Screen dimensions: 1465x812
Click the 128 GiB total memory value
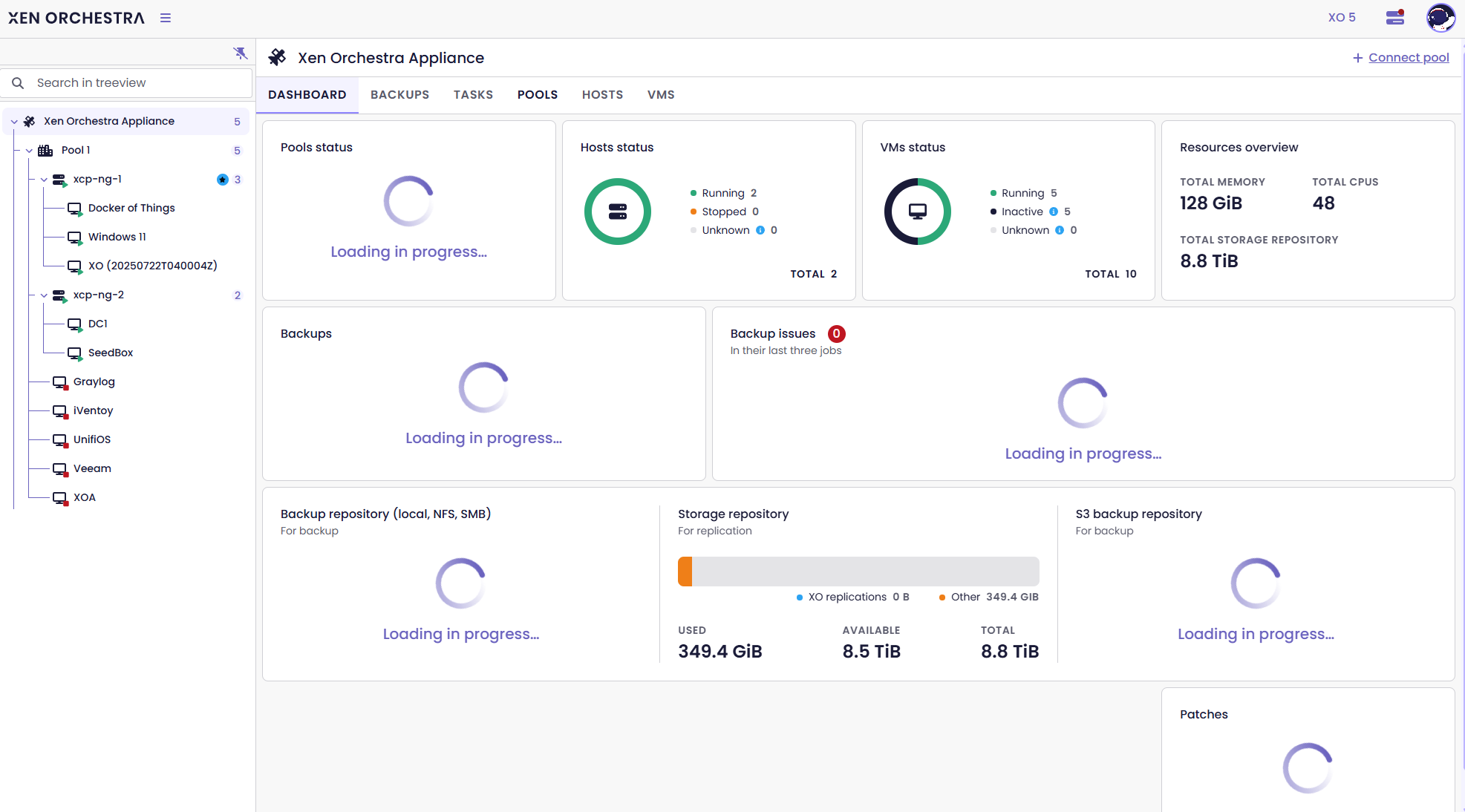click(1211, 203)
